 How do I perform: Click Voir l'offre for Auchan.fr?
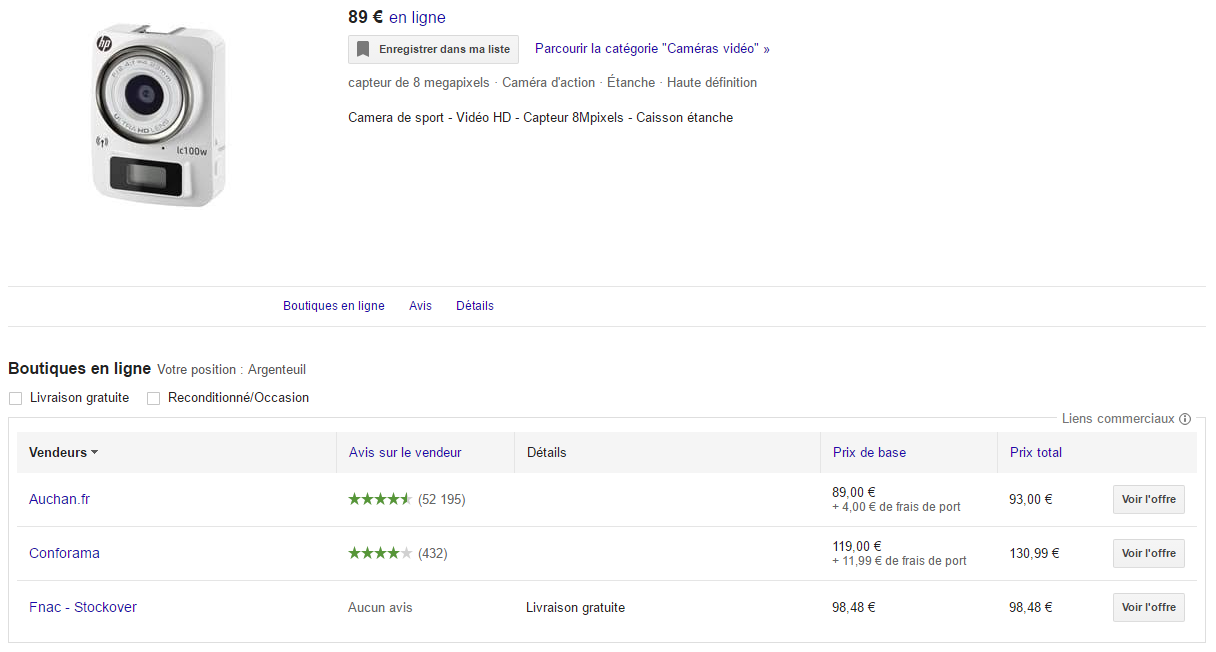[1149, 499]
